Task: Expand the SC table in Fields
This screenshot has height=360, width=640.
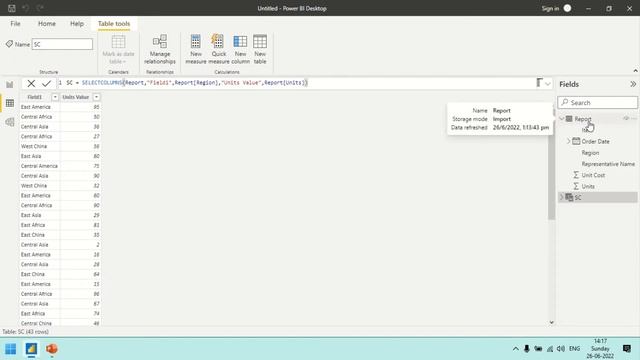Action: [x=562, y=198]
